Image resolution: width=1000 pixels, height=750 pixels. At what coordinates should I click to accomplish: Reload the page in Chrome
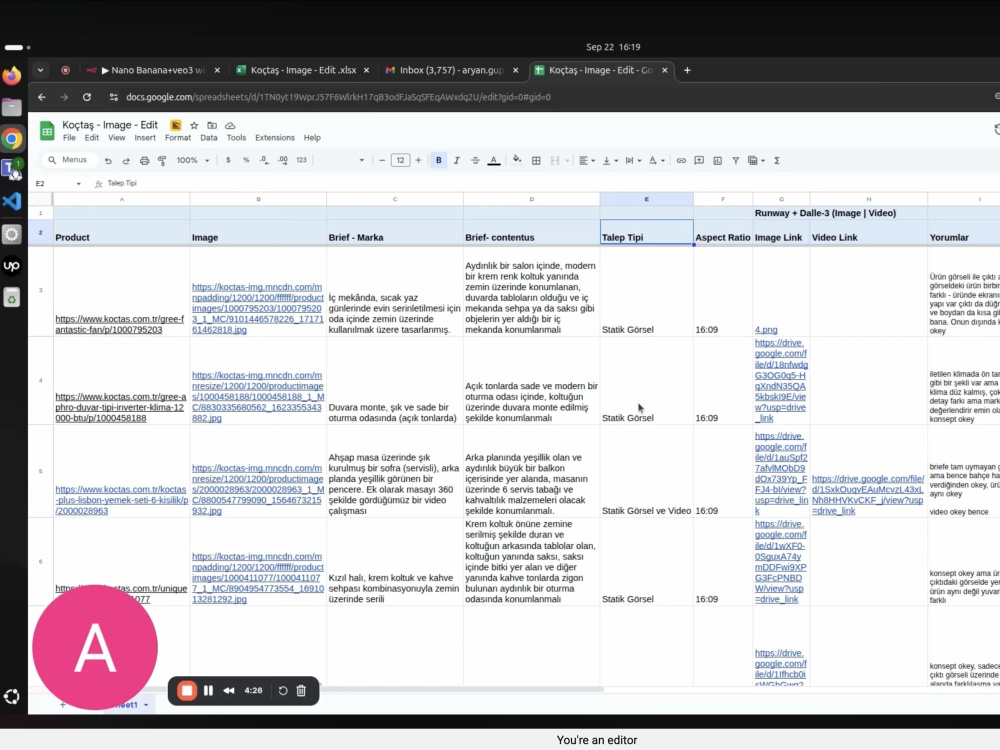tap(87, 97)
